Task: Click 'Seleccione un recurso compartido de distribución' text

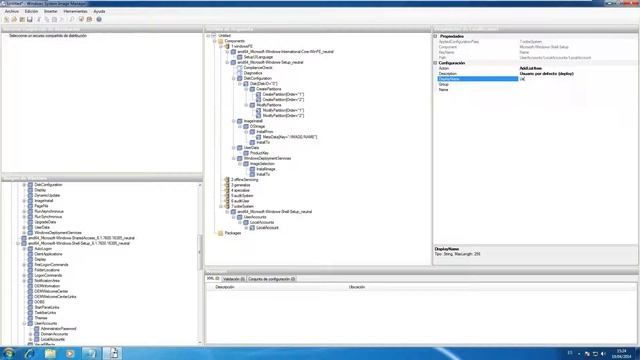Action: click(x=48, y=36)
